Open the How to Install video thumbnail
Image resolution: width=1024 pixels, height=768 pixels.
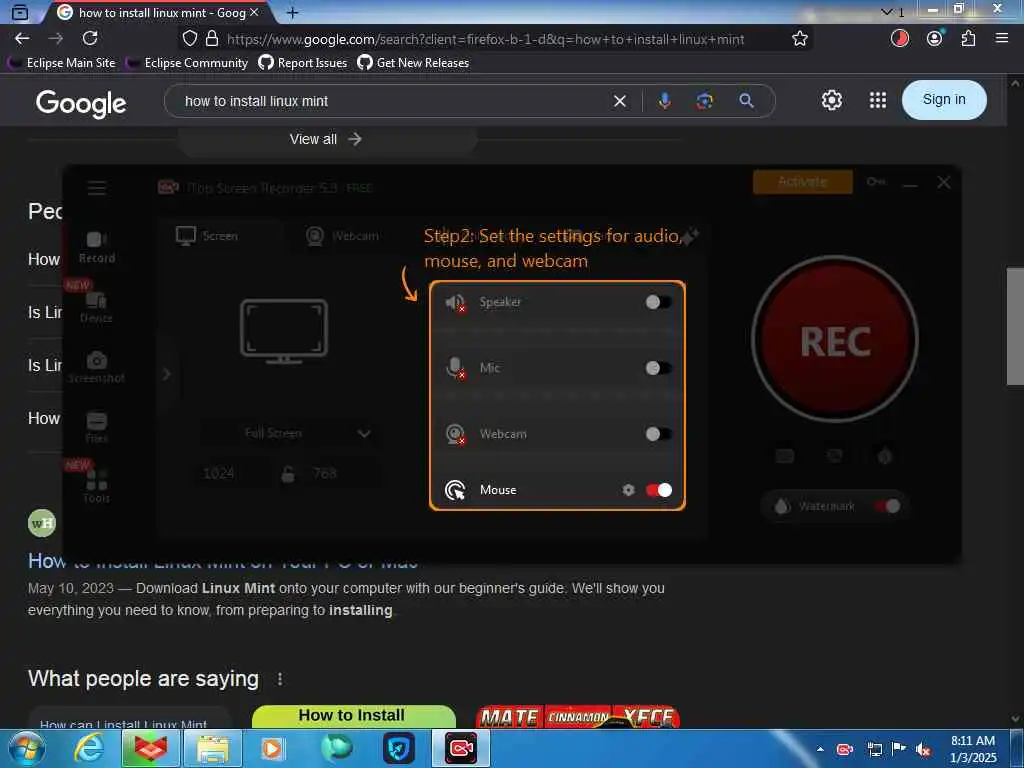click(x=353, y=716)
